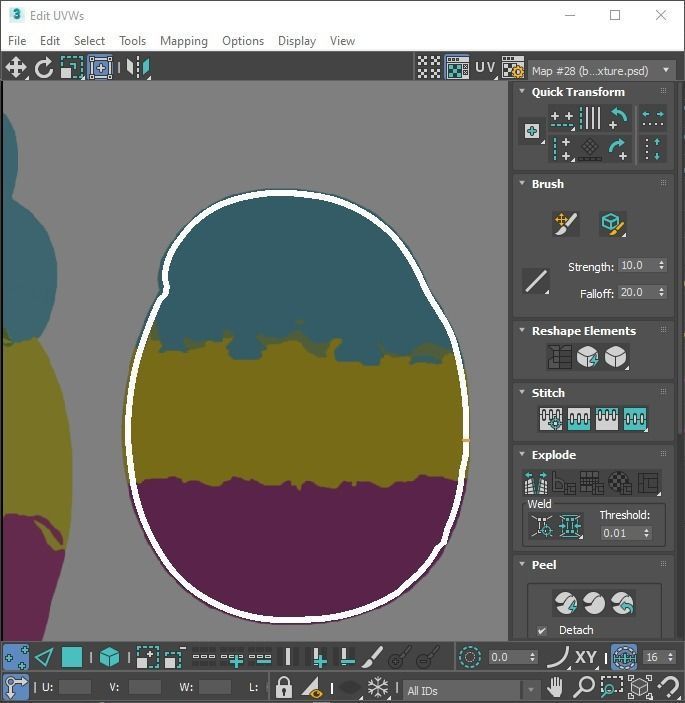Toggle Vertex sub-object mode
The height and width of the screenshot is (703, 685).
(16, 658)
